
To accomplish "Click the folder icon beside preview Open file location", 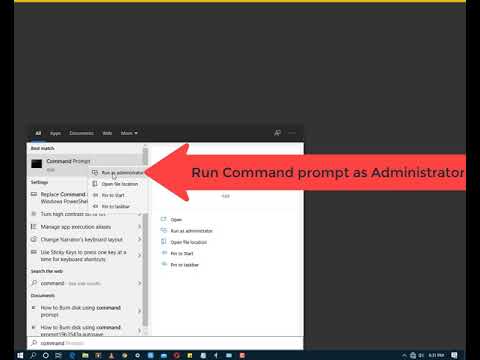I will point(164,242).
